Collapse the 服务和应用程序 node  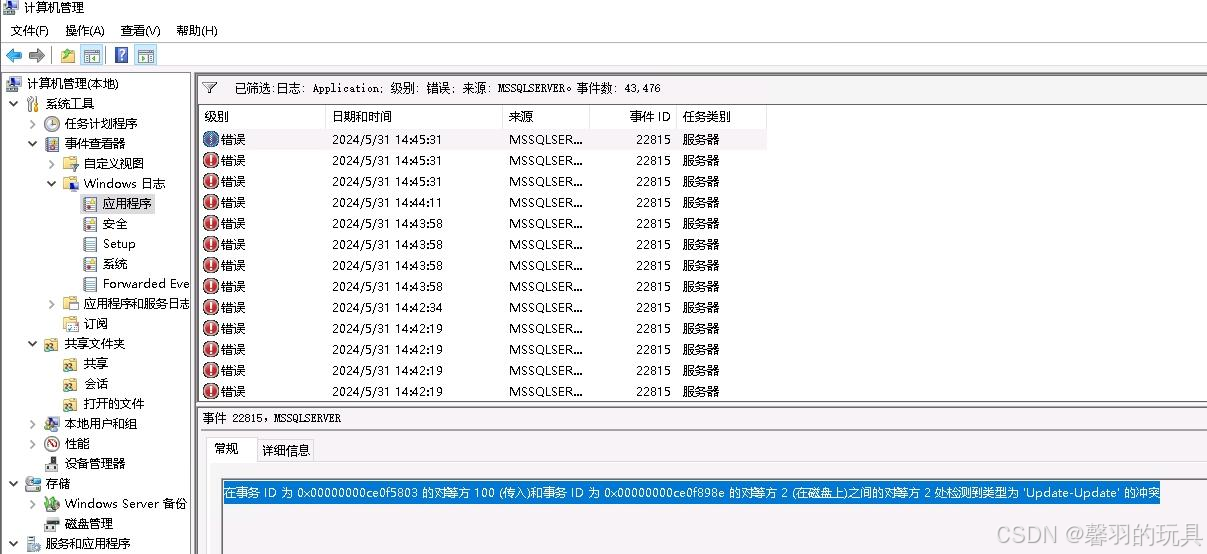click(13, 544)
